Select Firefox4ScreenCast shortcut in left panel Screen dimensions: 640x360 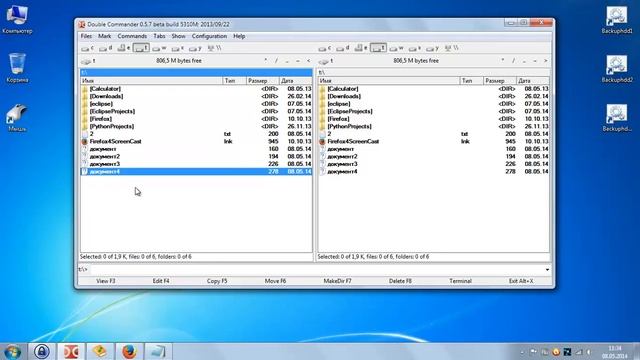pos(196,141)
